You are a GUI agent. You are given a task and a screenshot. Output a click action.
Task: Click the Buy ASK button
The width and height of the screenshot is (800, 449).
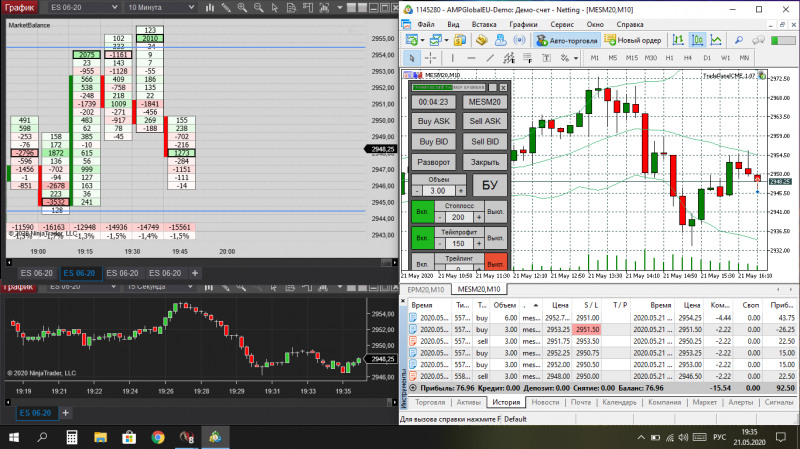point(434,121)
